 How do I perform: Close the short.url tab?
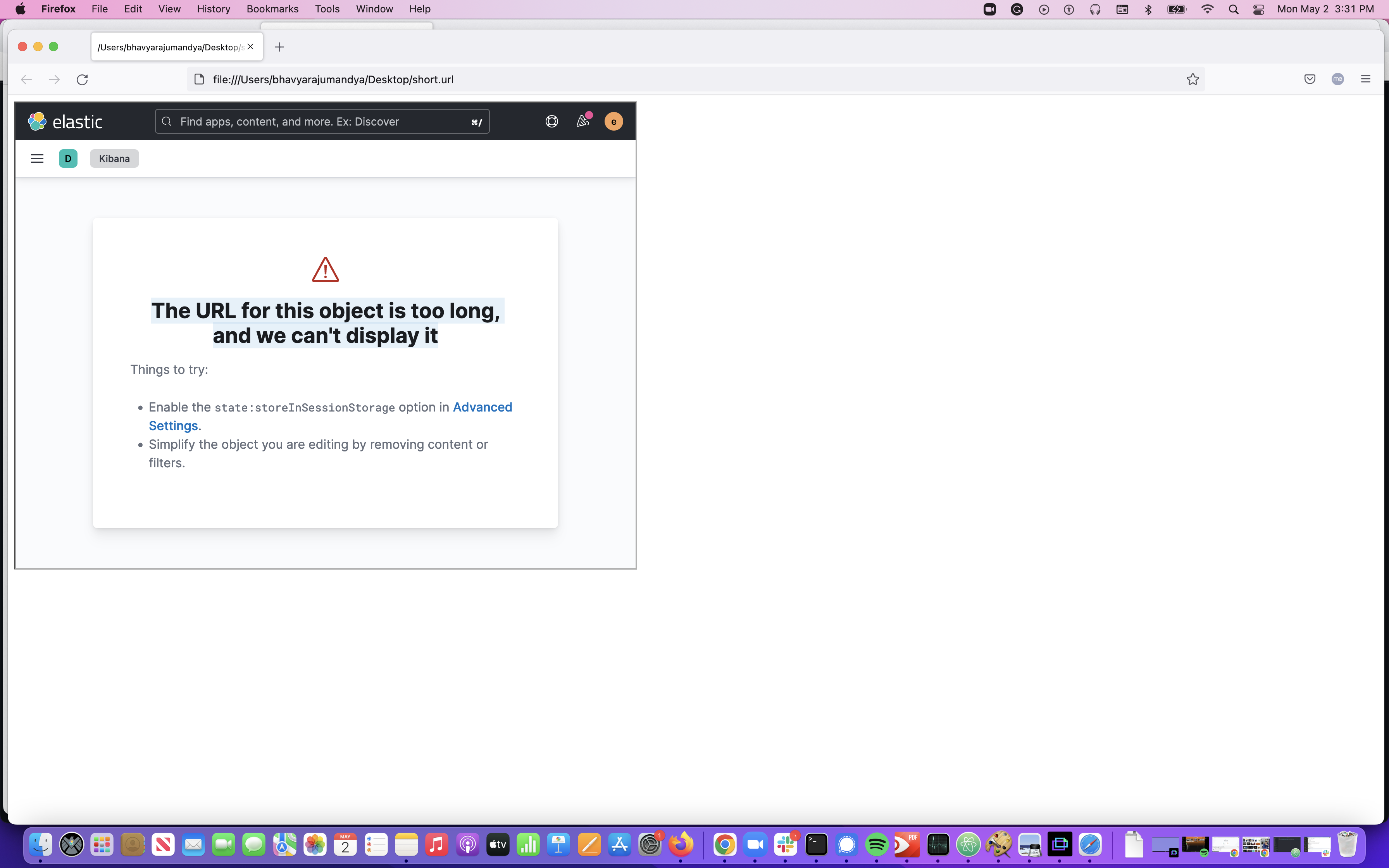point(250,47)
